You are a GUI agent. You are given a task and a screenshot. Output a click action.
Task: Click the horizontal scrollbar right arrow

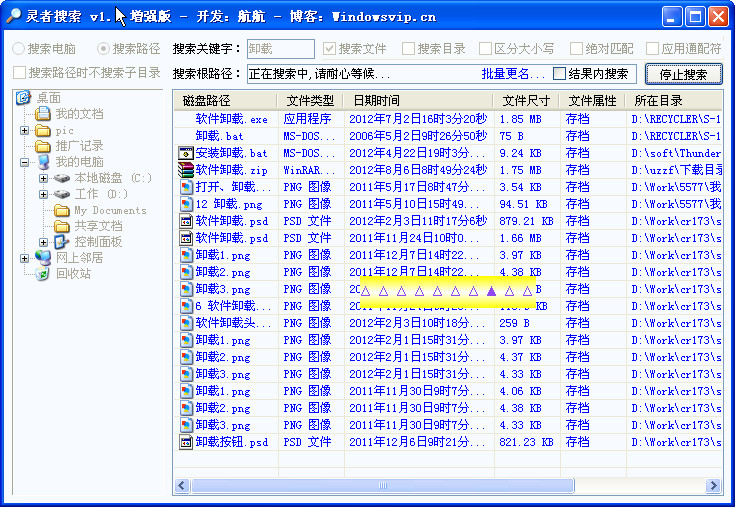(713, 485)
